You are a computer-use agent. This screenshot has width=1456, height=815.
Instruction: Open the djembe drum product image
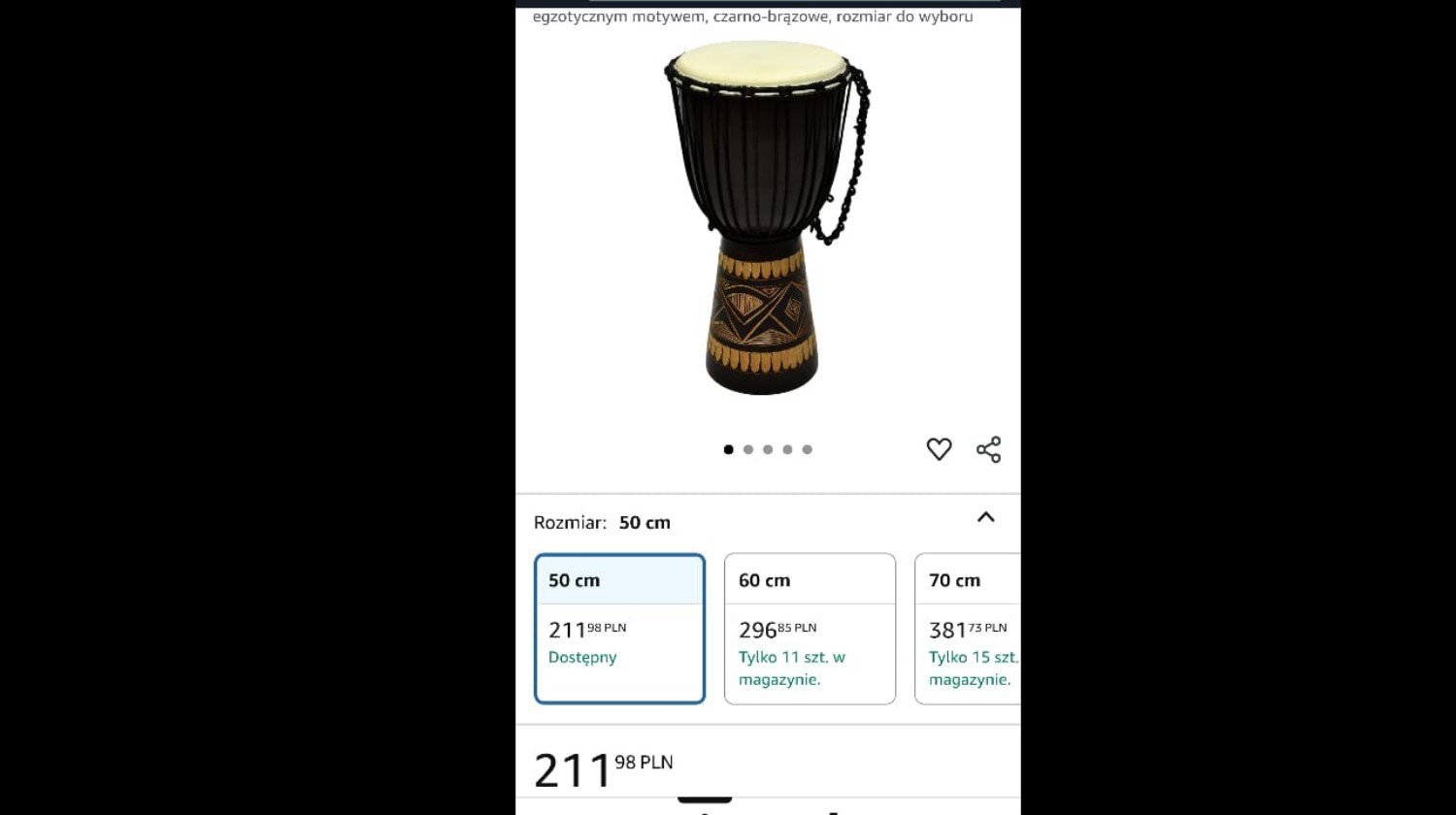point(768,218)
